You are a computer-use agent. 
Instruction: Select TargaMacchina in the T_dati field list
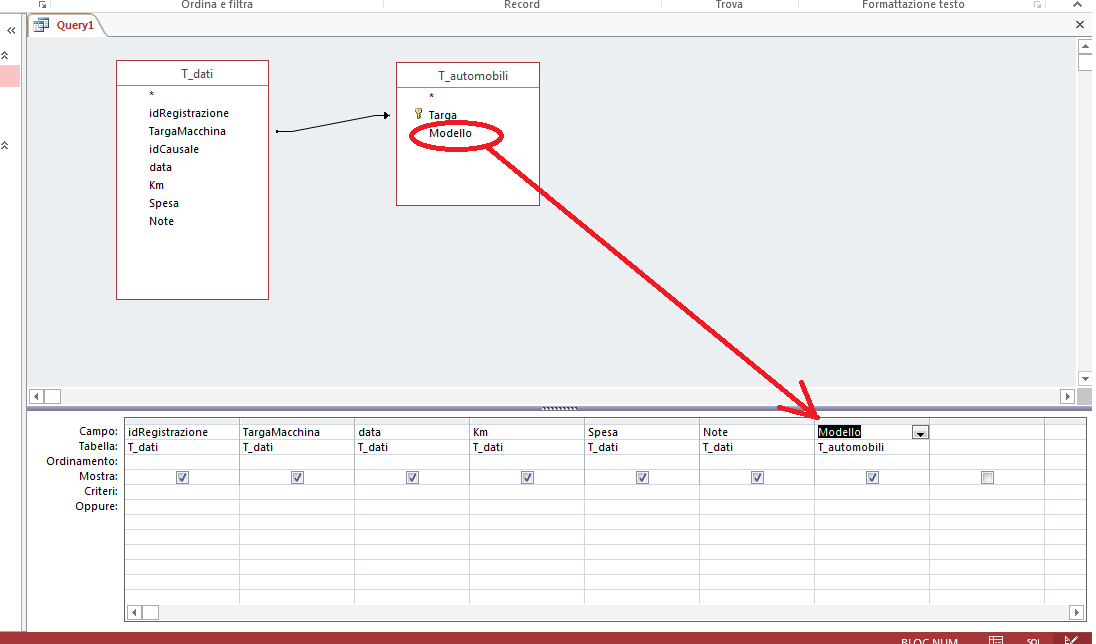point(187,131)
